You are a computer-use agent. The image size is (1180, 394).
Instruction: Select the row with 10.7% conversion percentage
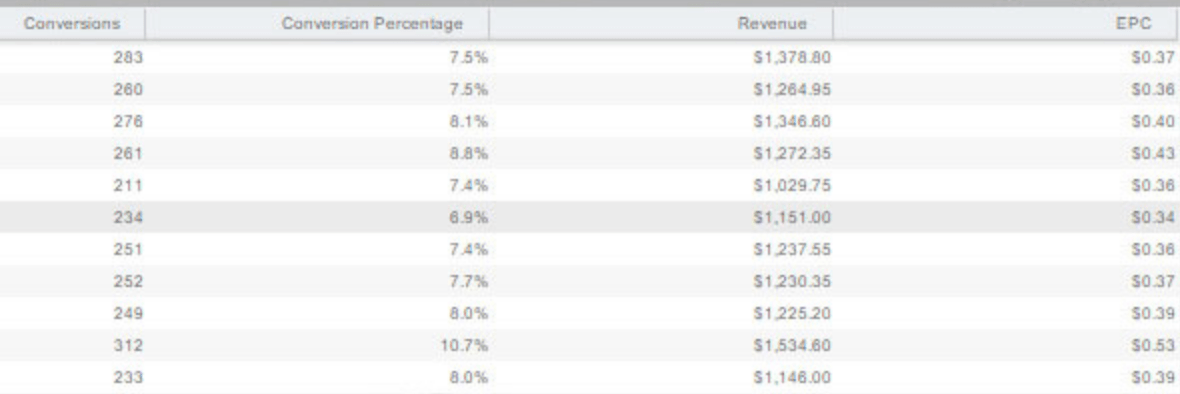coord(590,345)
